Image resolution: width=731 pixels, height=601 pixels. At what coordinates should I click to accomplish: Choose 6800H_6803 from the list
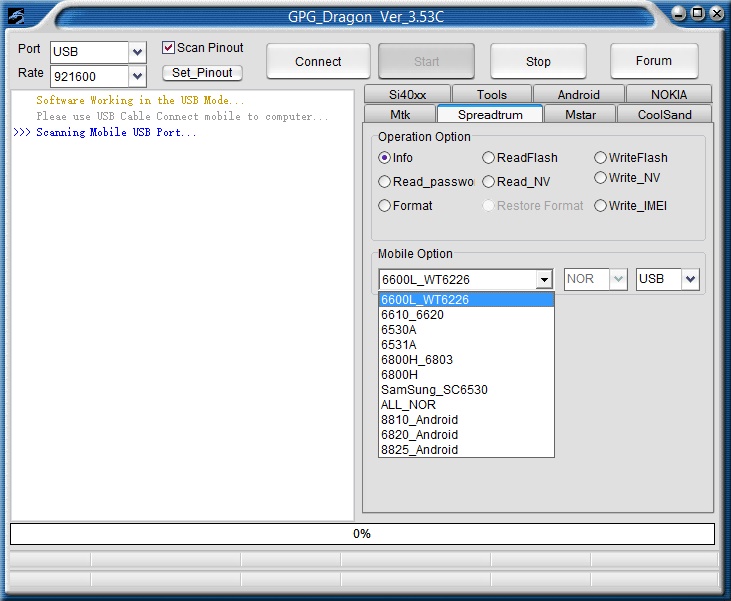(466, 359)
